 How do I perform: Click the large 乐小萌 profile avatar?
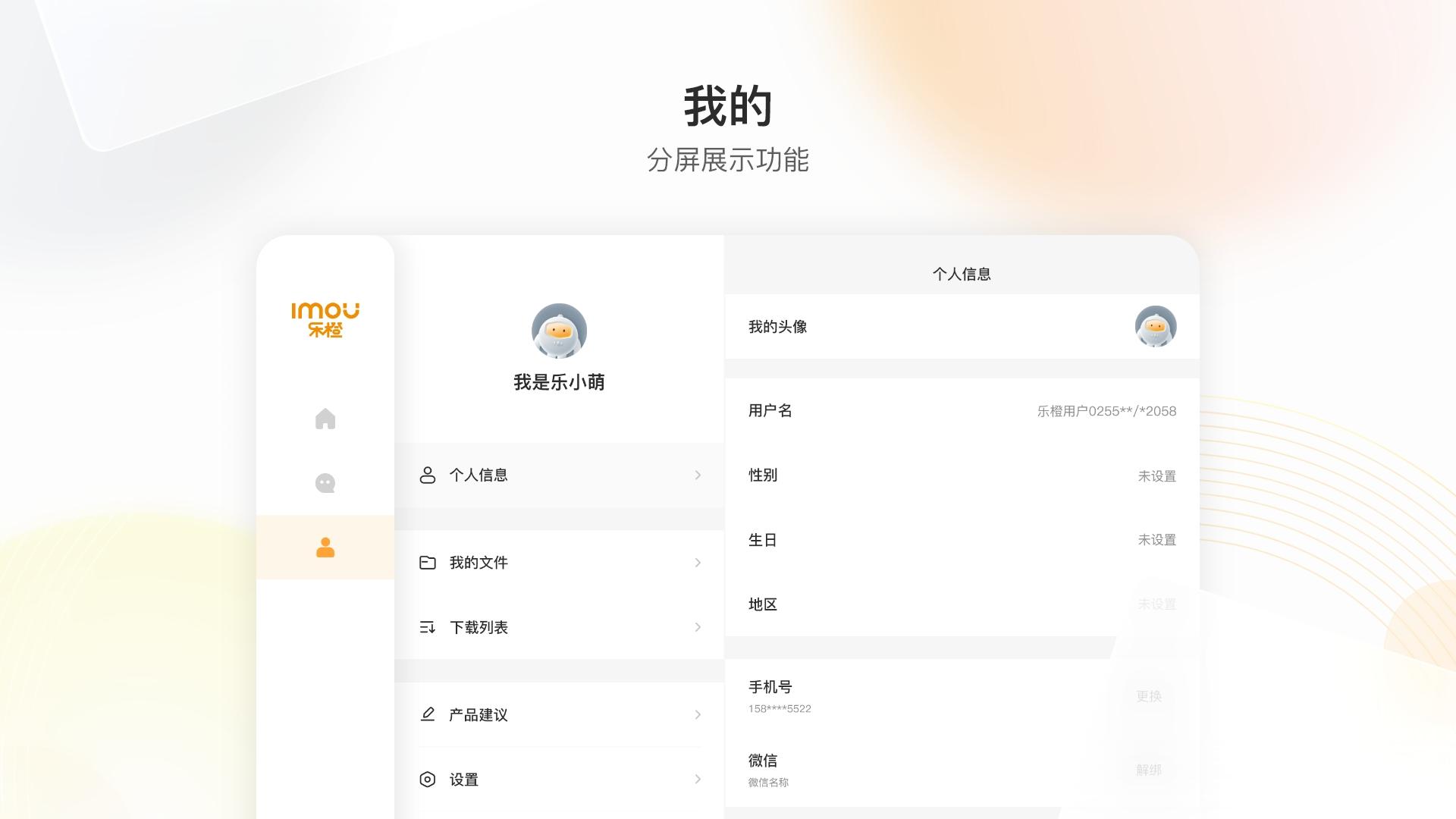point(559,331)
